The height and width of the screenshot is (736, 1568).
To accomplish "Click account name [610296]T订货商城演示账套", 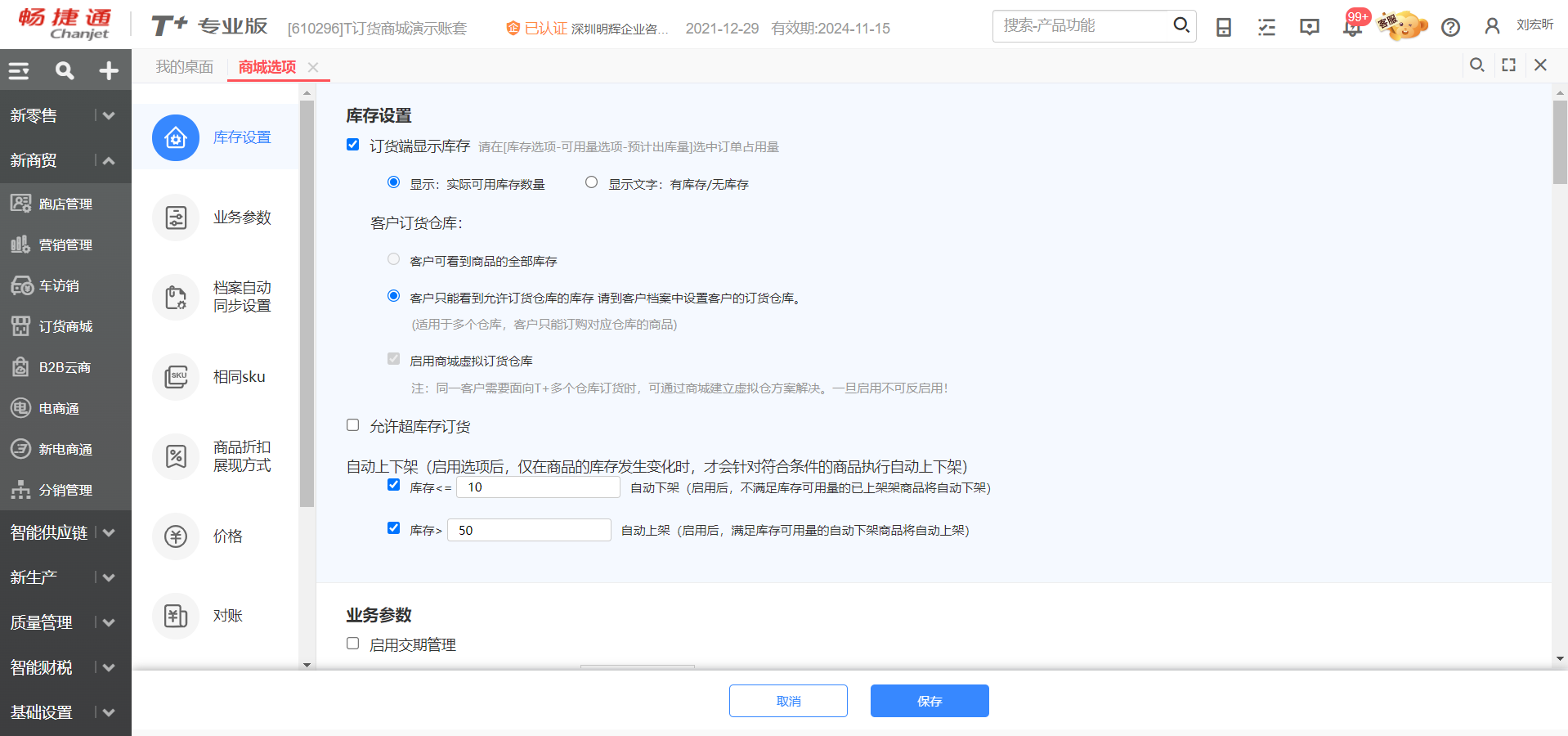I will click(377, 29).
